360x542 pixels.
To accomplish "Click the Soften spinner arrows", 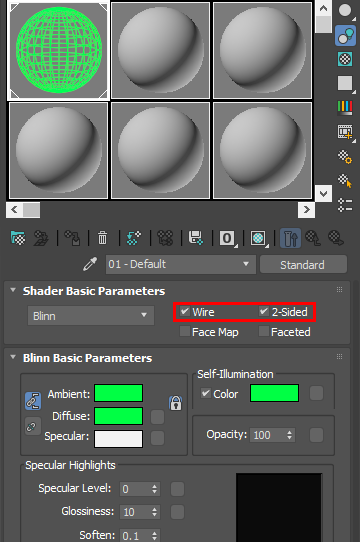I will point(154,536).
